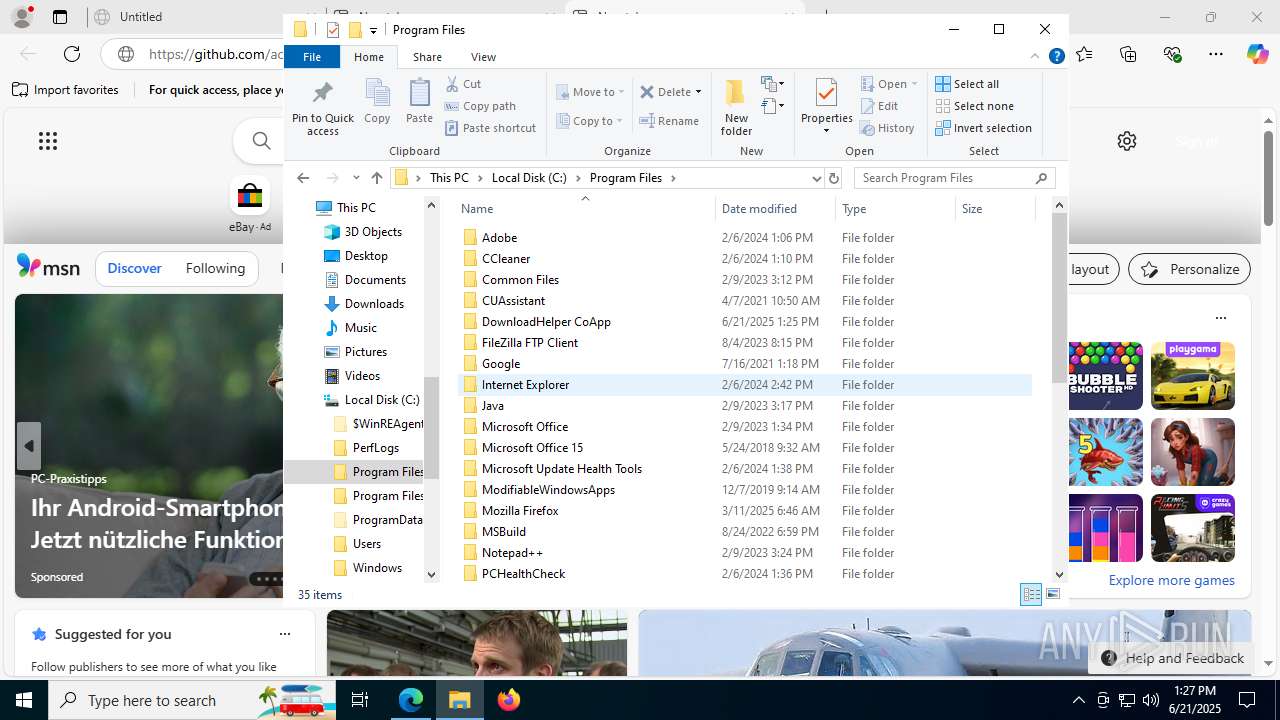Switch to the View ribbon tab

483,57
